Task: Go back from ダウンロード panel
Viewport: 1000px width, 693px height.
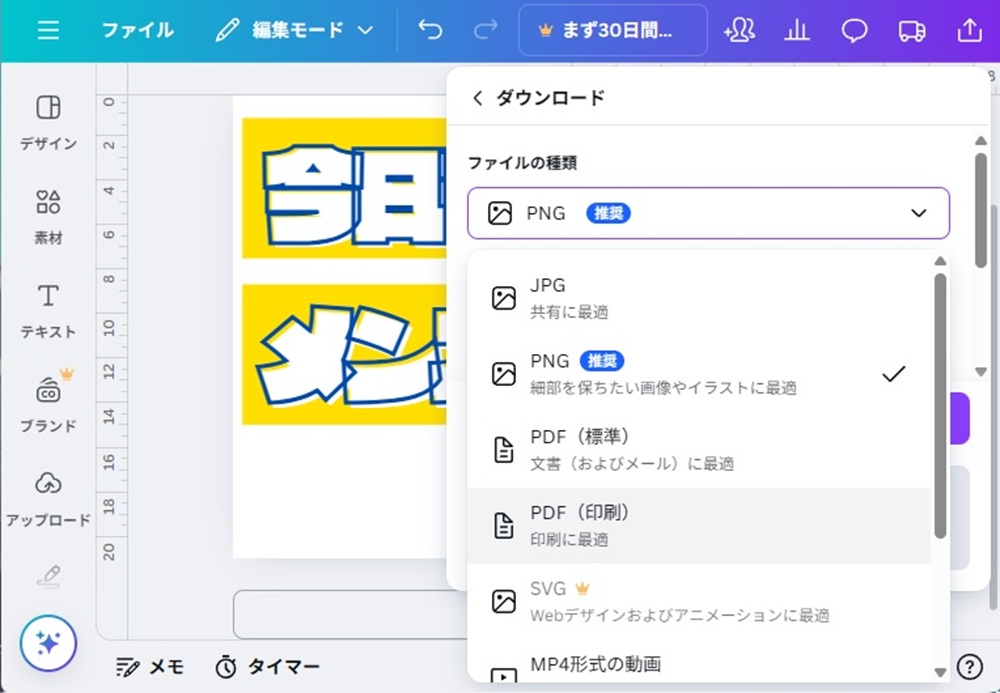Action: click(477, 97)
